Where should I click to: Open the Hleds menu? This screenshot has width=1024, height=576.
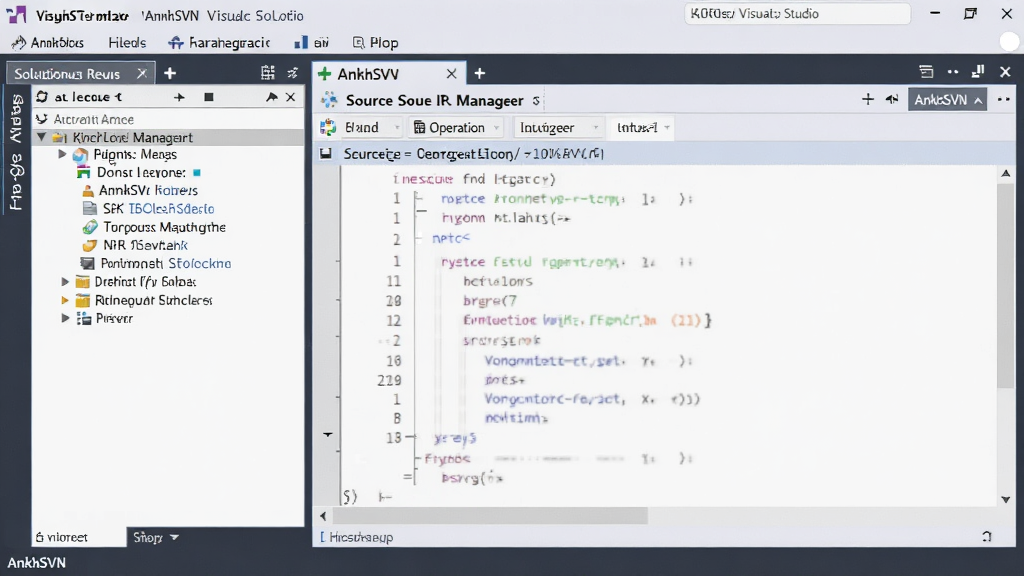click(127, 42)
